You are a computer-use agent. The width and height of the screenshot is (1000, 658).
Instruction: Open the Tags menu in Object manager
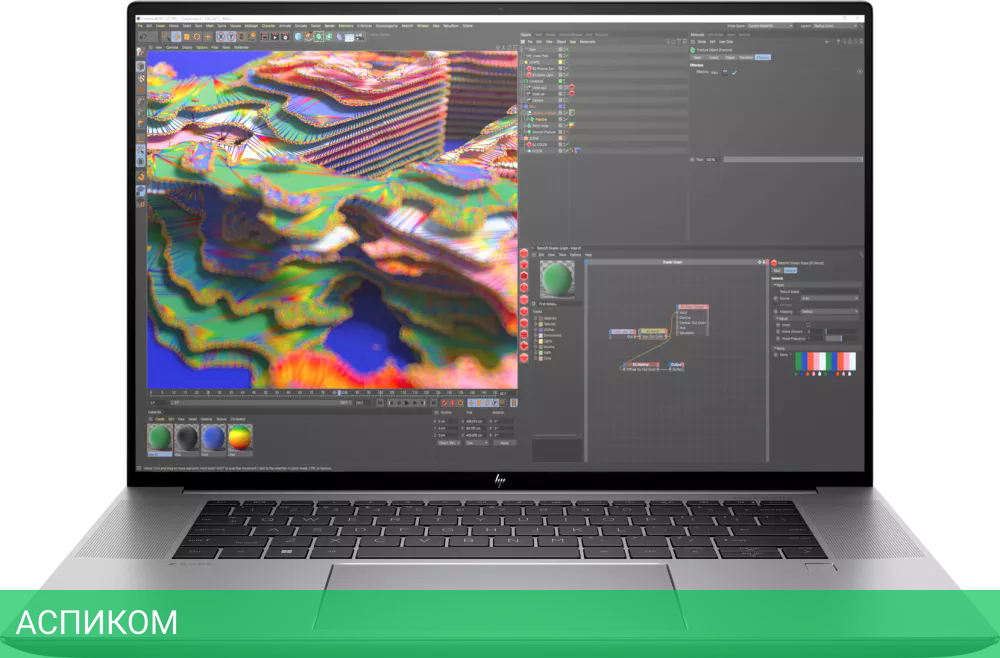point(573,41)
